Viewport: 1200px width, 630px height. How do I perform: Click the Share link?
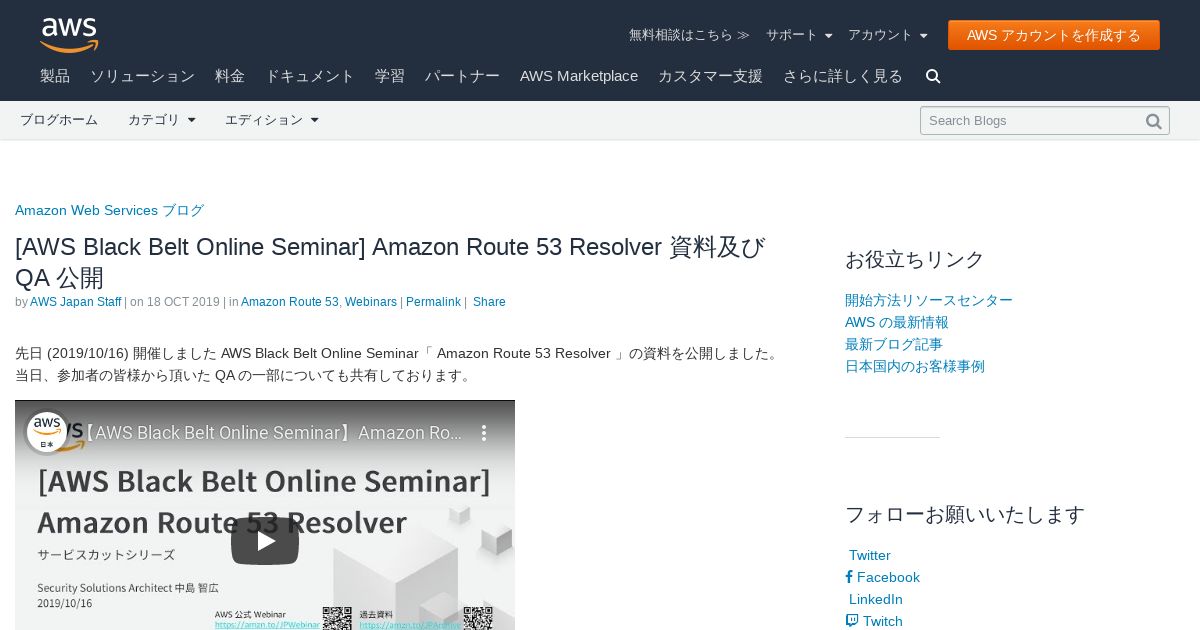[x=489, y=302]
